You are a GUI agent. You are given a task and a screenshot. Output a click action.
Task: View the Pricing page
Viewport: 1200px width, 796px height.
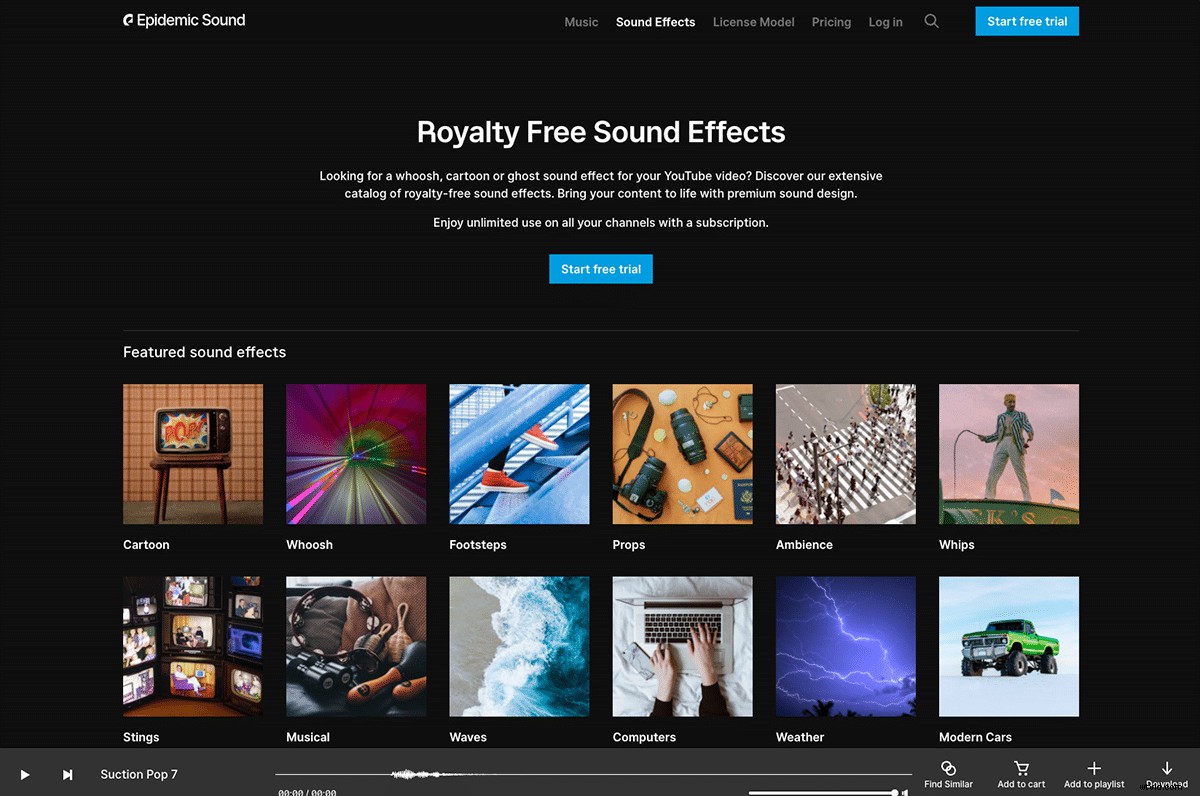(831, 21)
